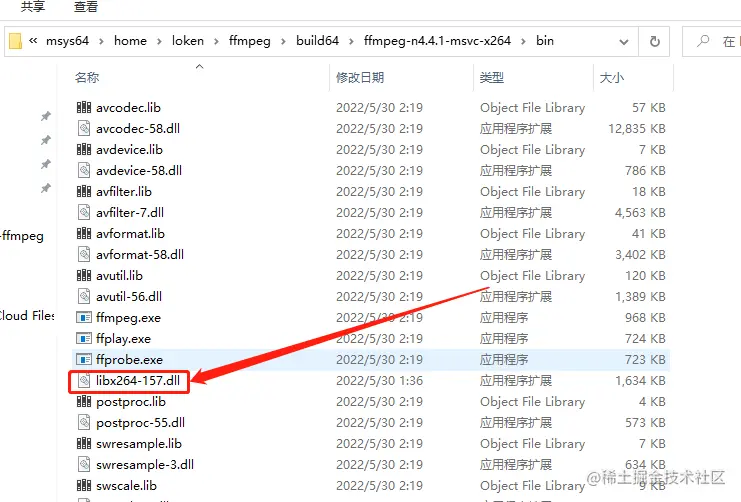Select file name postproc-55.dll
741x502 pixels.
pos(140,423)
